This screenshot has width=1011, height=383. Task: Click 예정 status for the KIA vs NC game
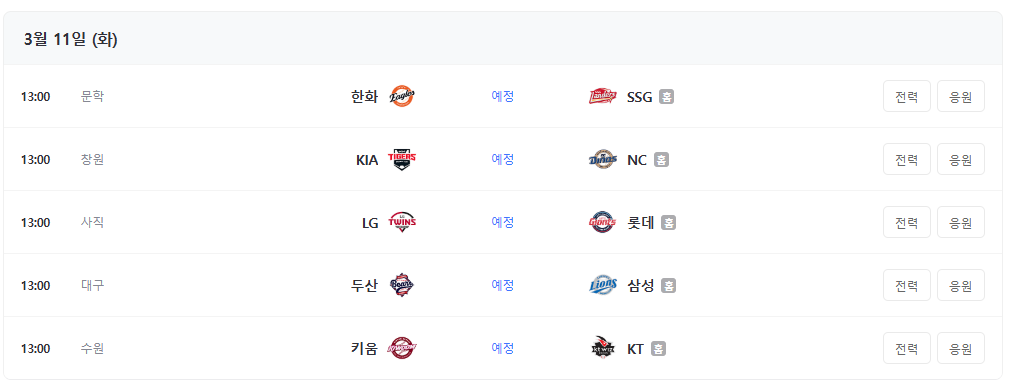pos(502,159)
